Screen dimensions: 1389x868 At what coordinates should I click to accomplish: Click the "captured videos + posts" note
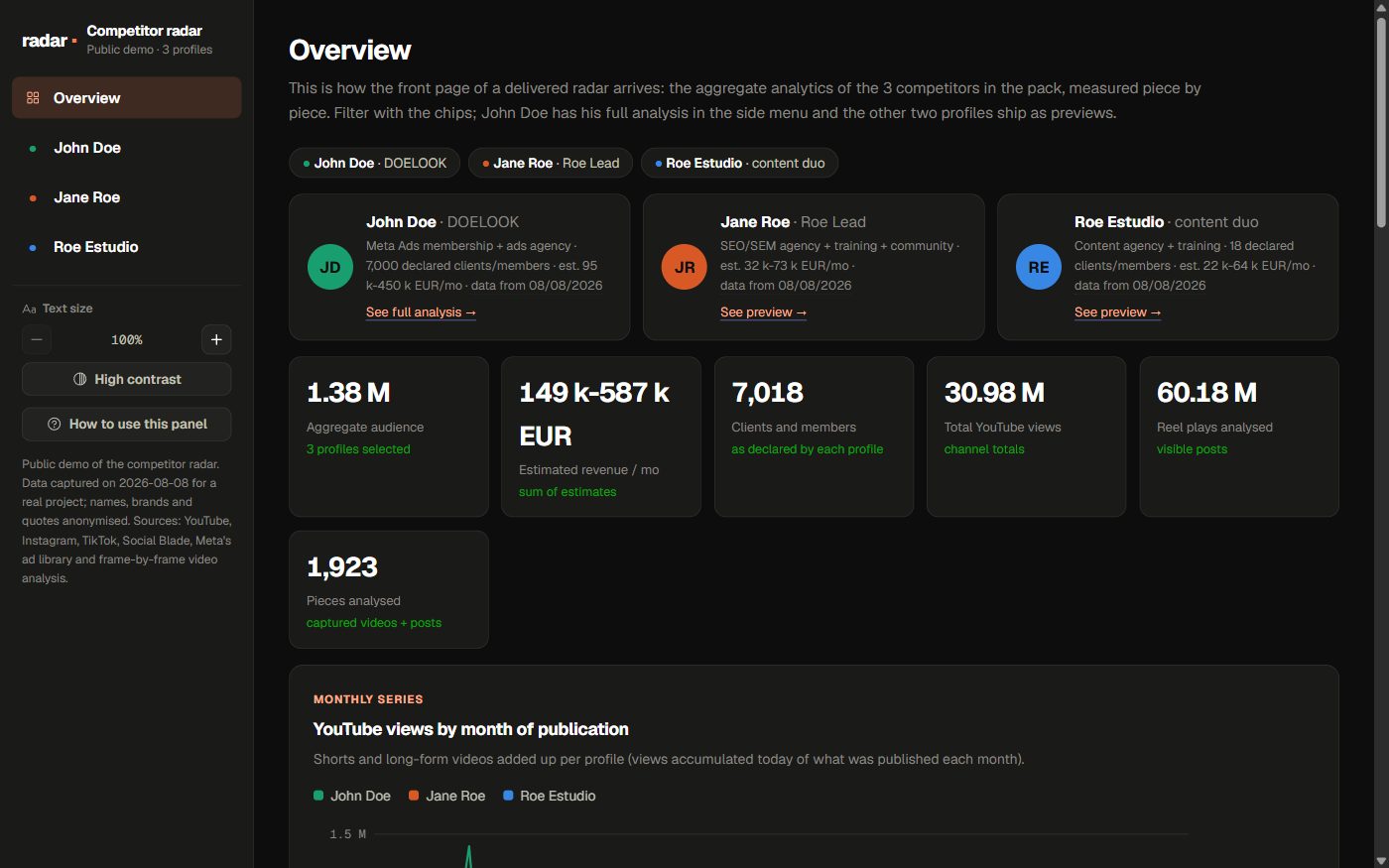click(x=374, y=623)
